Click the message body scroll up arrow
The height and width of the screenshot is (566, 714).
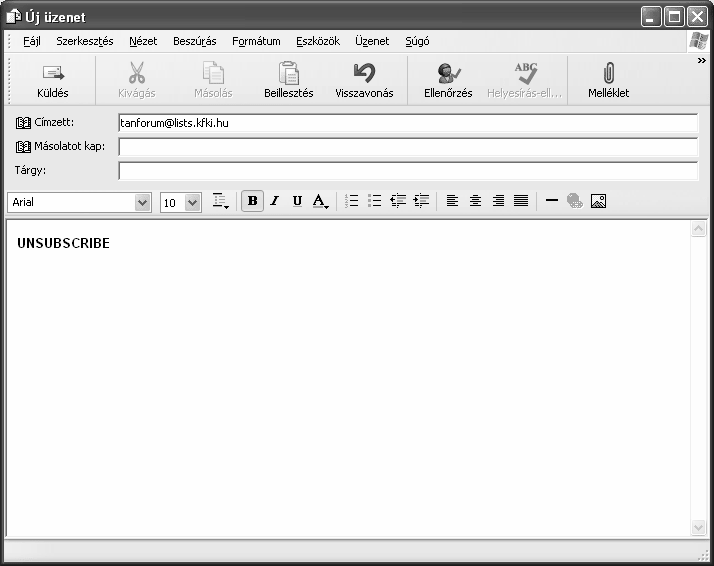coord(698,228)
